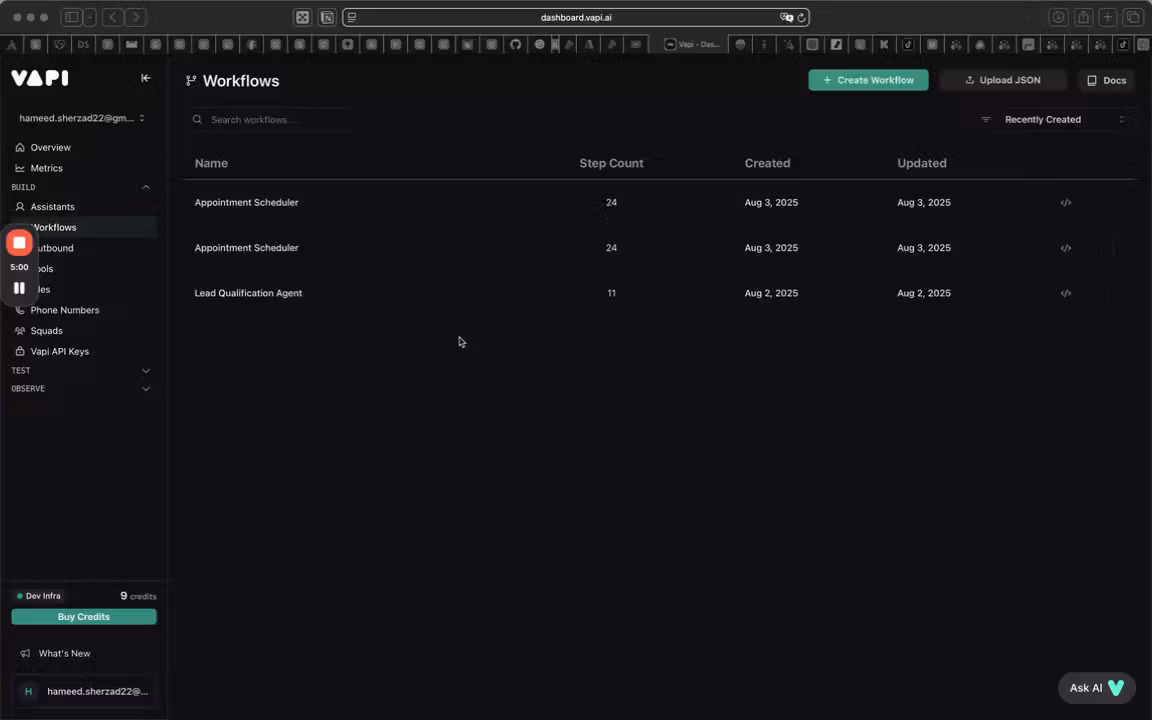Click code icon for Lead Qualification Agent

(x=1065, y=294)
